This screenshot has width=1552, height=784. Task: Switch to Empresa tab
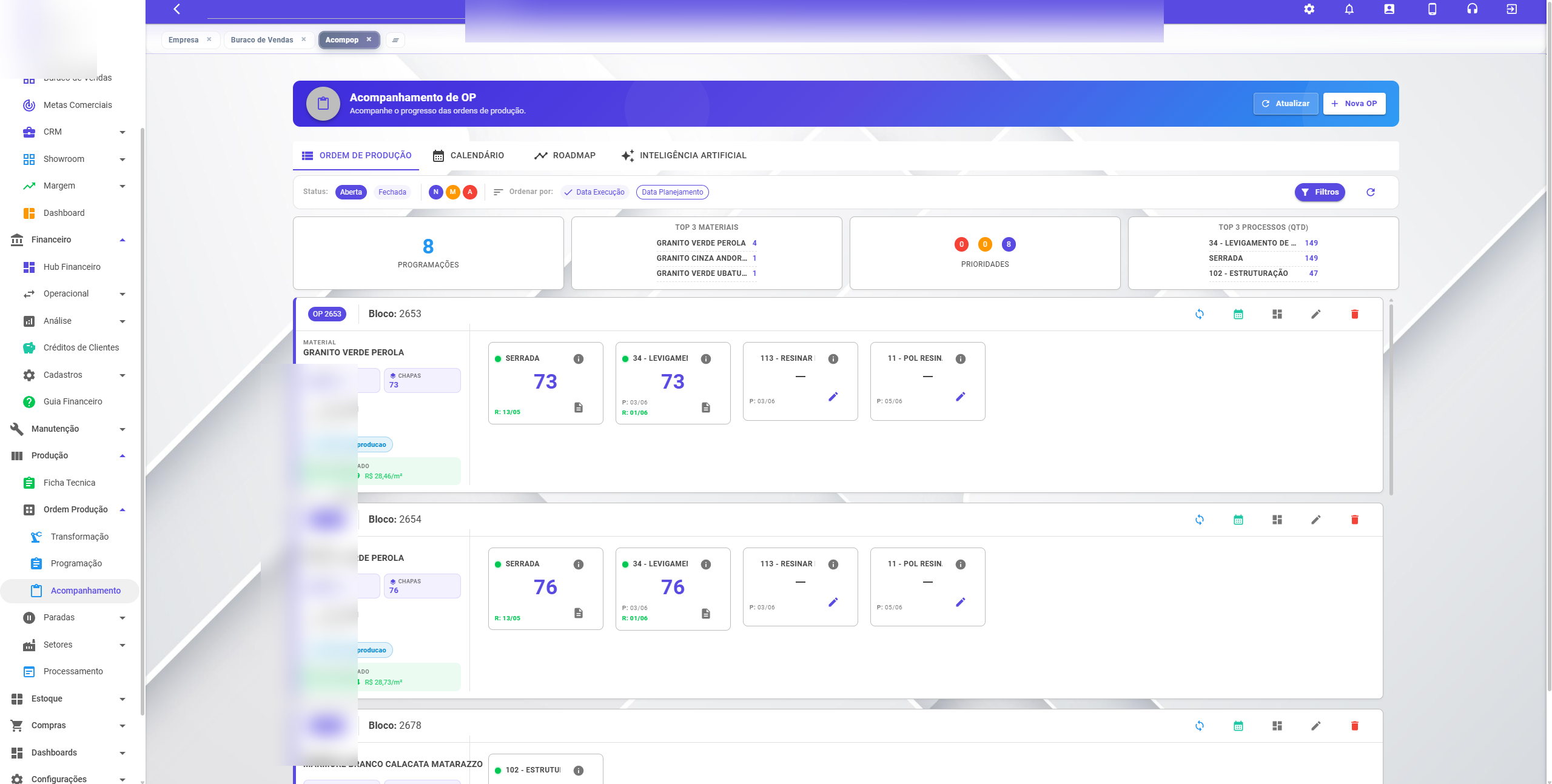[x=184, y=40]
